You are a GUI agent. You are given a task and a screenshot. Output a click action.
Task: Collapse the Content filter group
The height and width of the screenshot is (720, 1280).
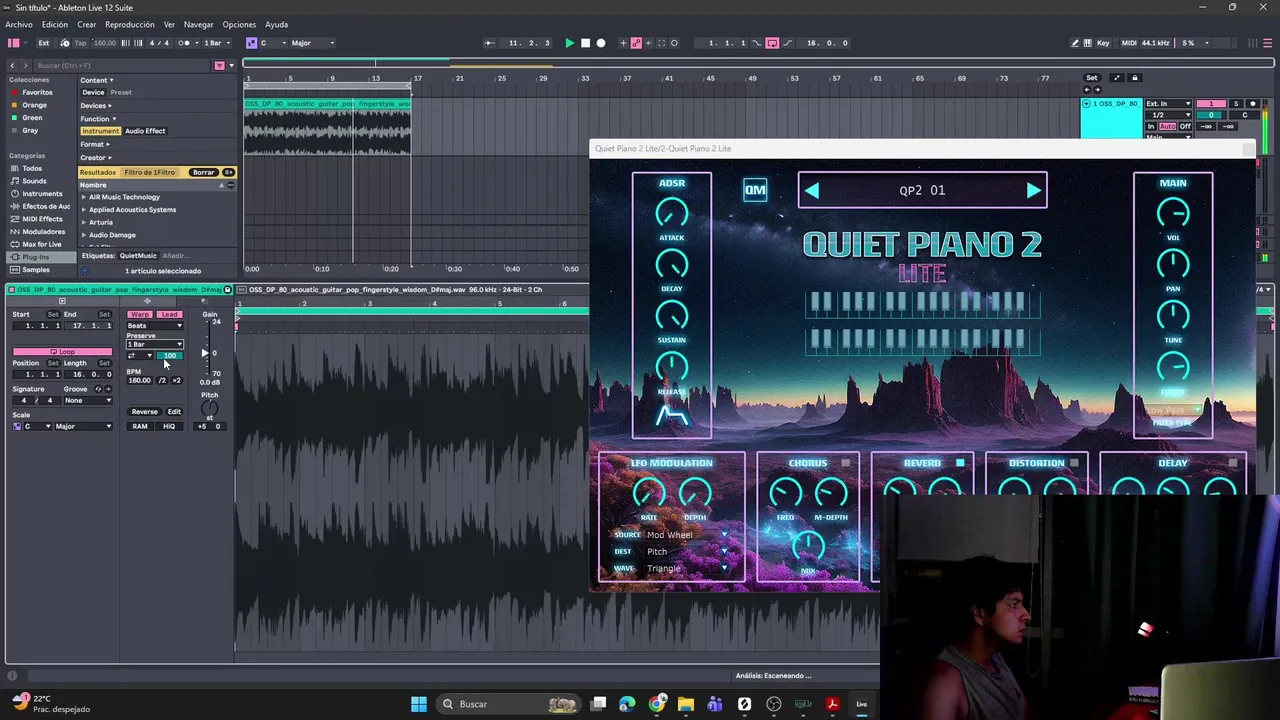[x=97, y=80]
